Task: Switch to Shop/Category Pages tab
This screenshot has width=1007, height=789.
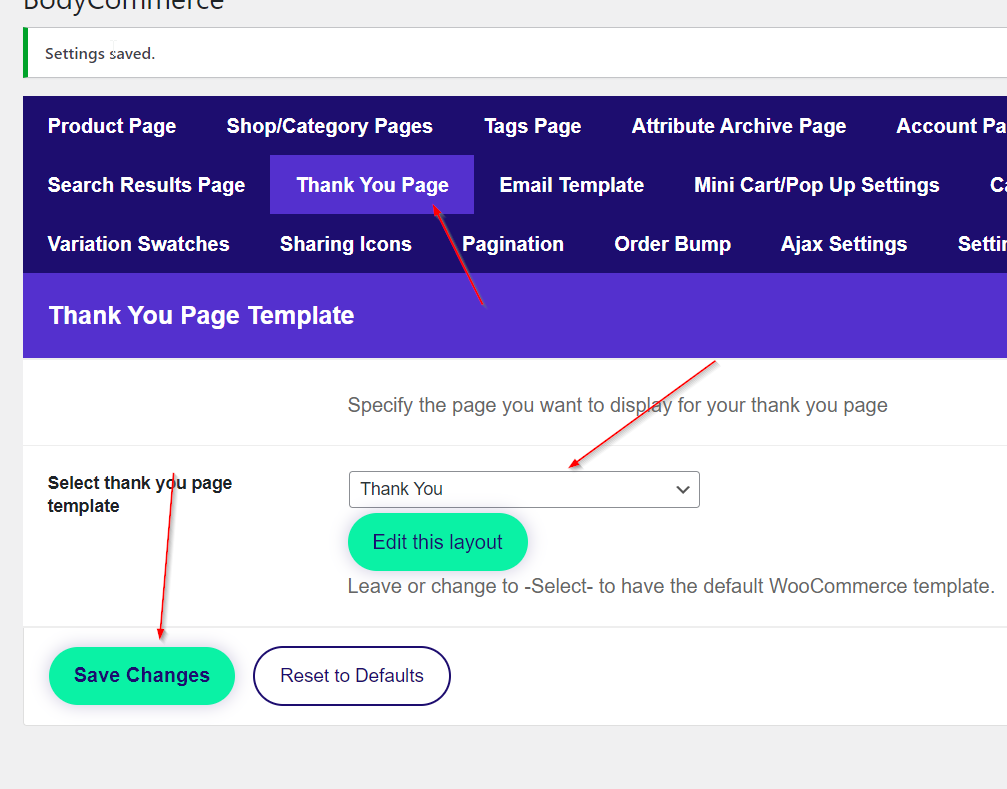Action: point(329,126)
